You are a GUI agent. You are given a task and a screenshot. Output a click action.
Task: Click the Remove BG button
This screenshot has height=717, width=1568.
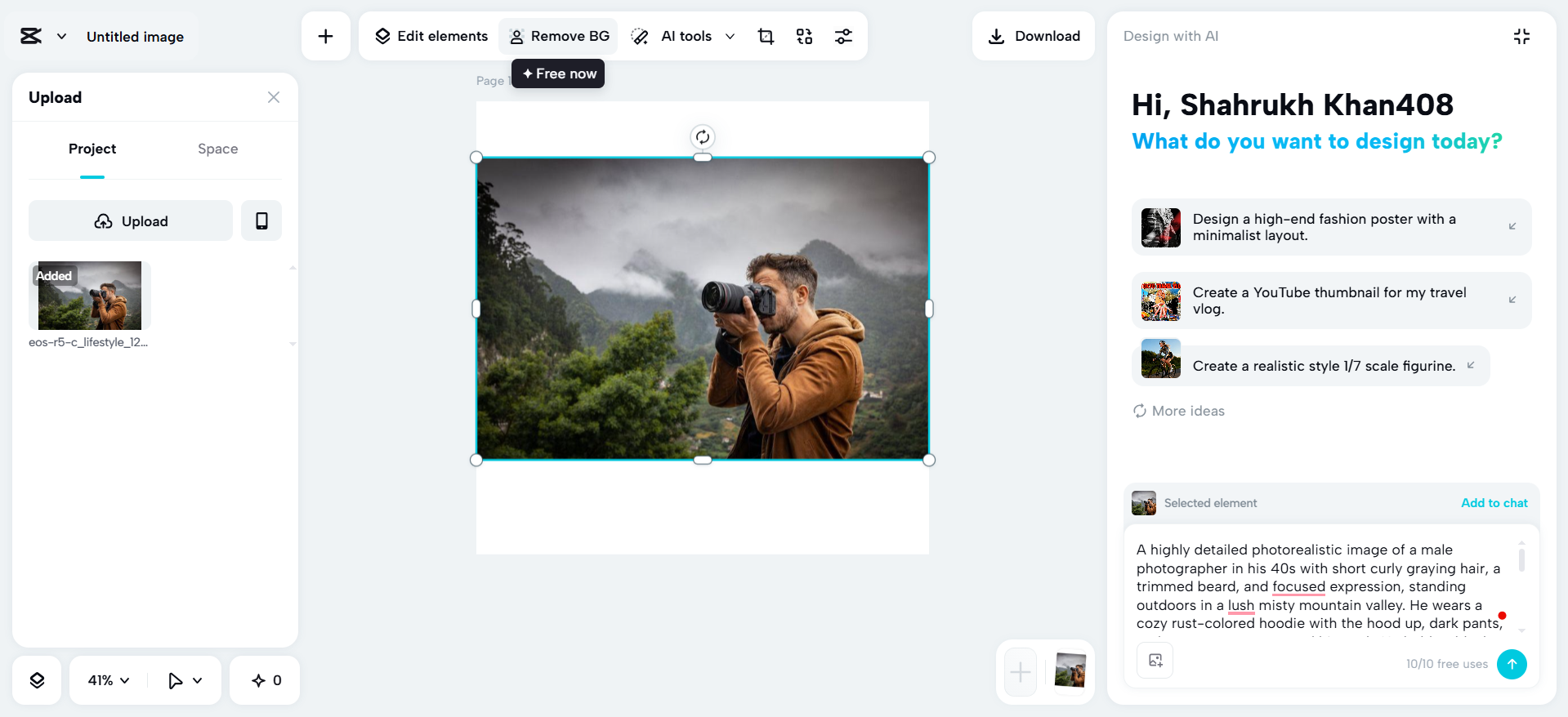point(559,36)
